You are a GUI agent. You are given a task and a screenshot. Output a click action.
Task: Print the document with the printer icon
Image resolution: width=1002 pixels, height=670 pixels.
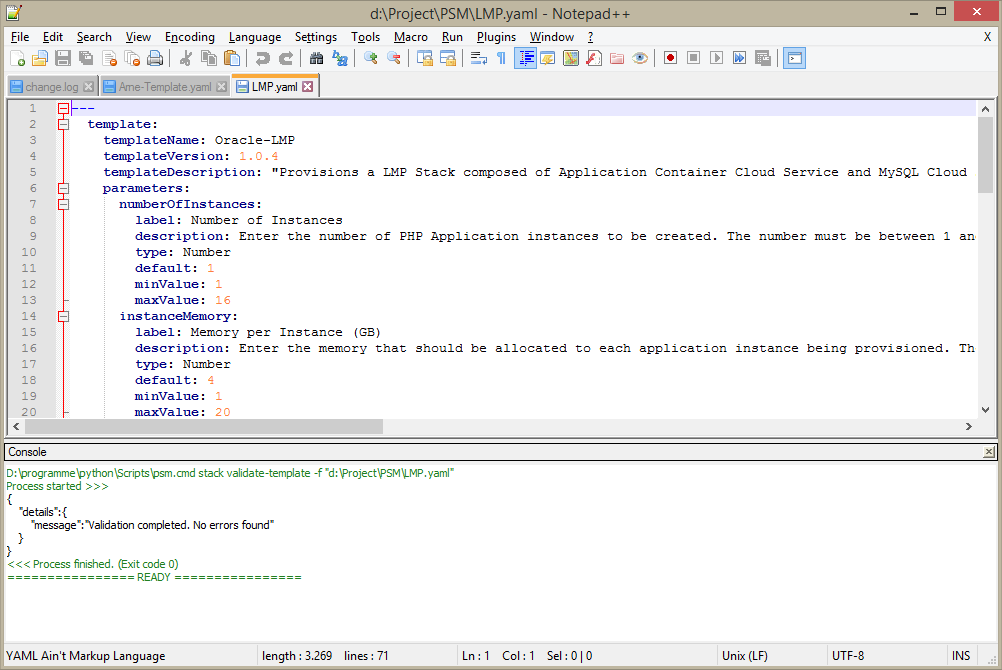pyautogui.click(x=155, y=59)
